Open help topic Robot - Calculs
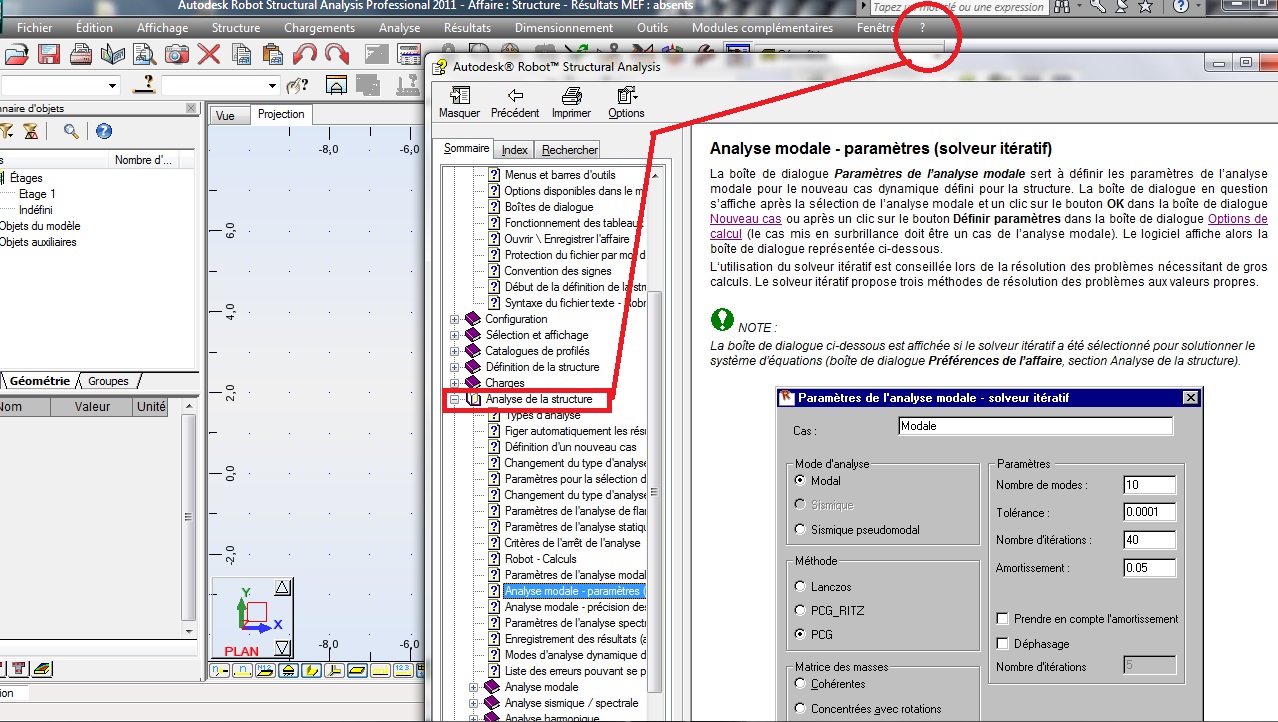1278x722 pixels. [x=540, y=559]
